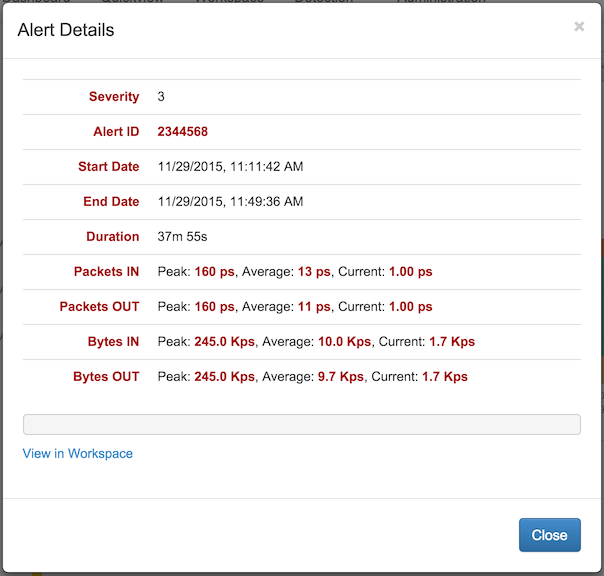Click the Packets IN label
The image size is (604, 576).
click(107, 272)
